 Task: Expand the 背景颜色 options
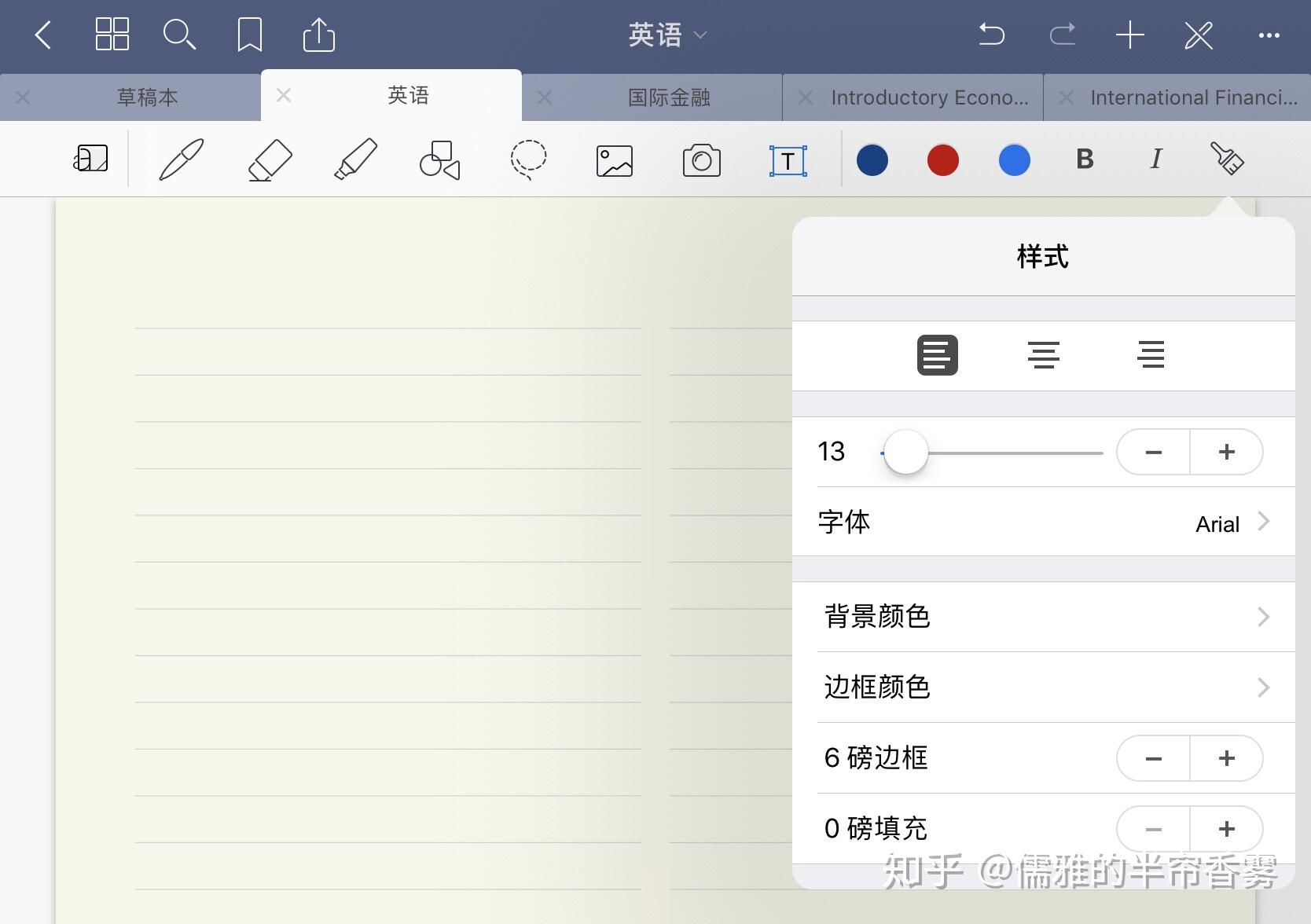pyautogui.click(x=1053, y=617)
